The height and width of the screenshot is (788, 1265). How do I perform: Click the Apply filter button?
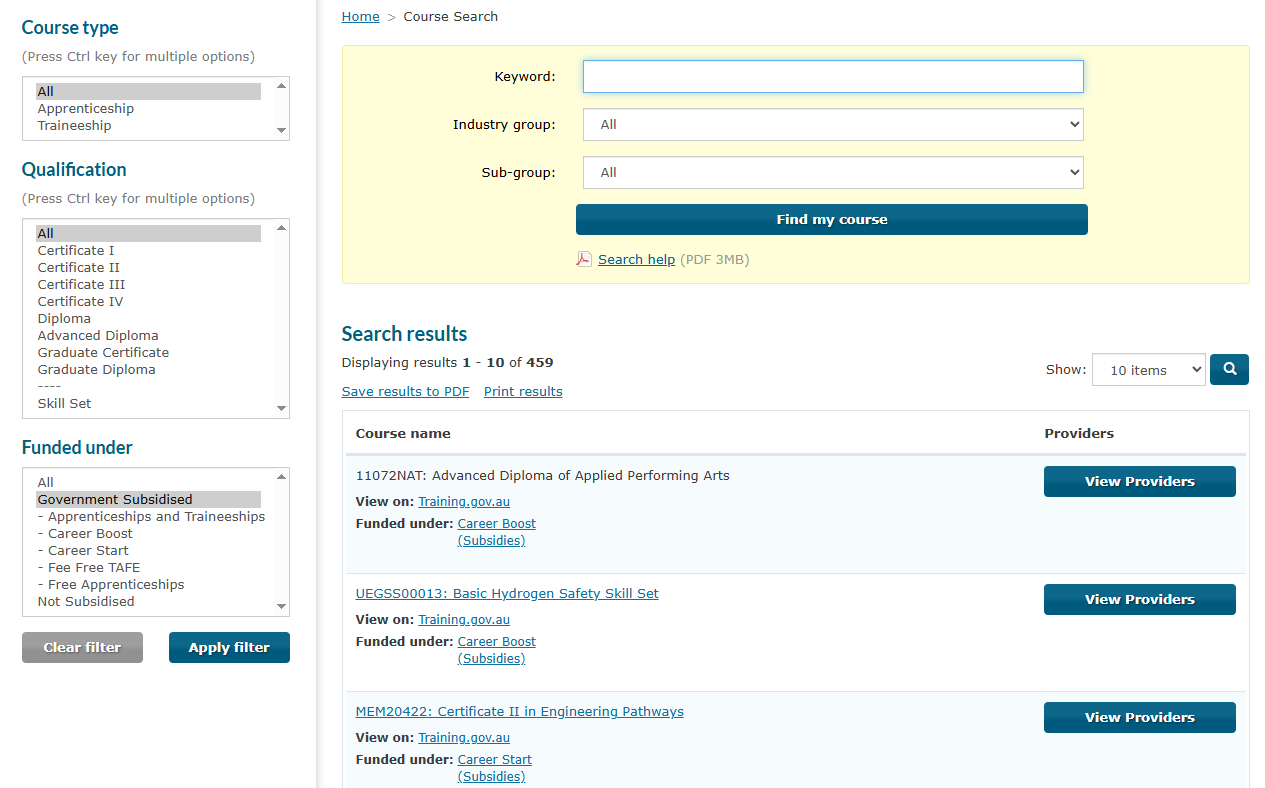(229, 648)
